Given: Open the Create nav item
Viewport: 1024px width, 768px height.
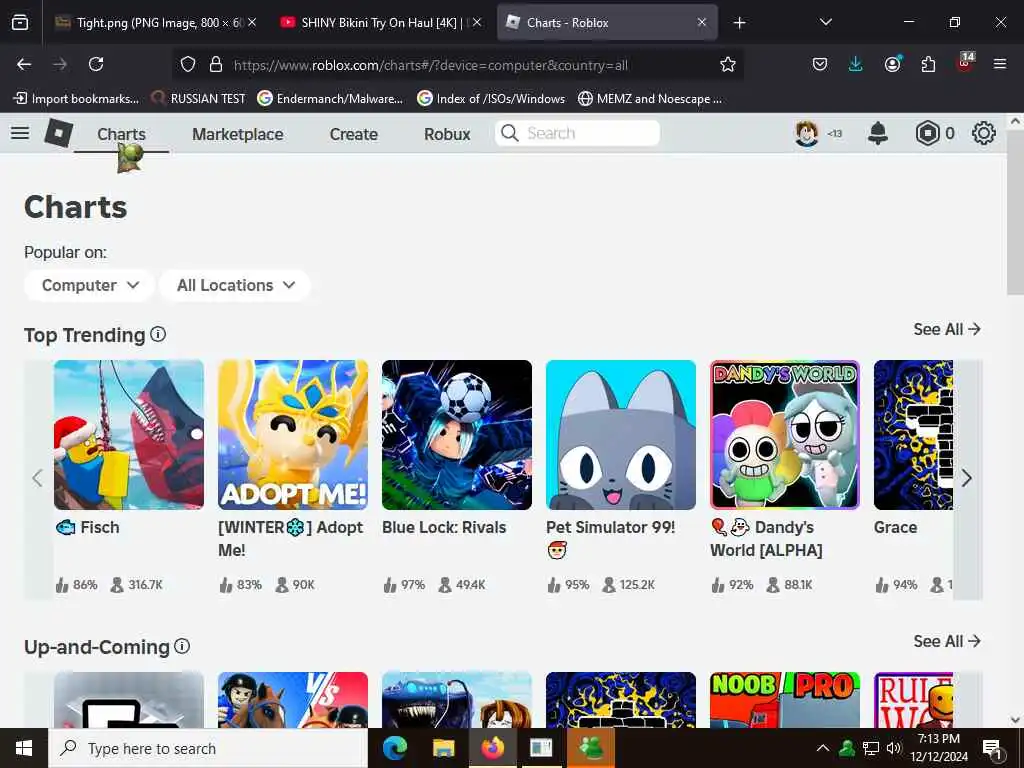Looking at the screenshot, I should click(x=354, y=134).
